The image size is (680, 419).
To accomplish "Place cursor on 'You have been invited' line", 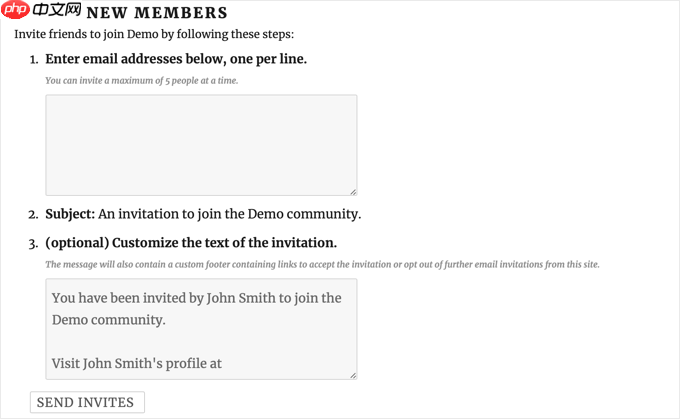I will 196,298.
